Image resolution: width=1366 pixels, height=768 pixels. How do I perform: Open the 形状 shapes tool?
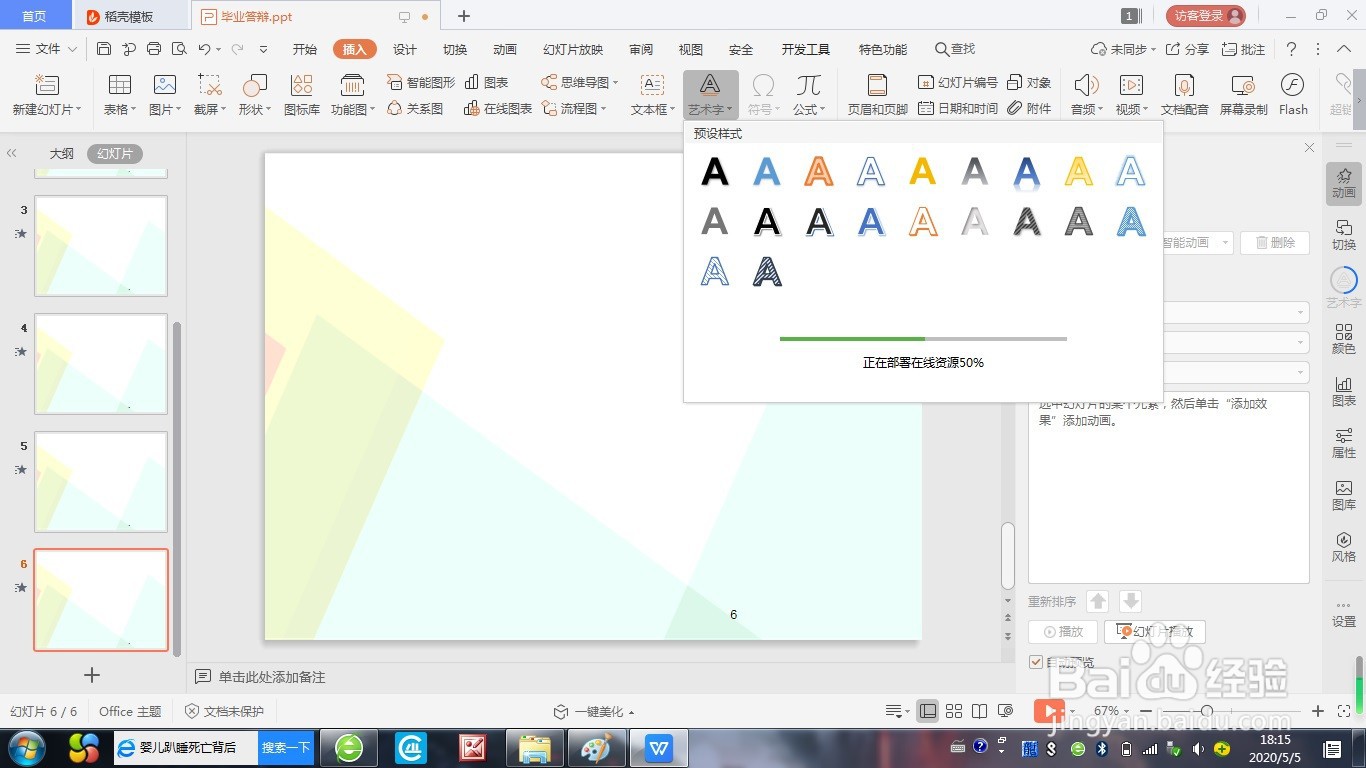point(255,85)
